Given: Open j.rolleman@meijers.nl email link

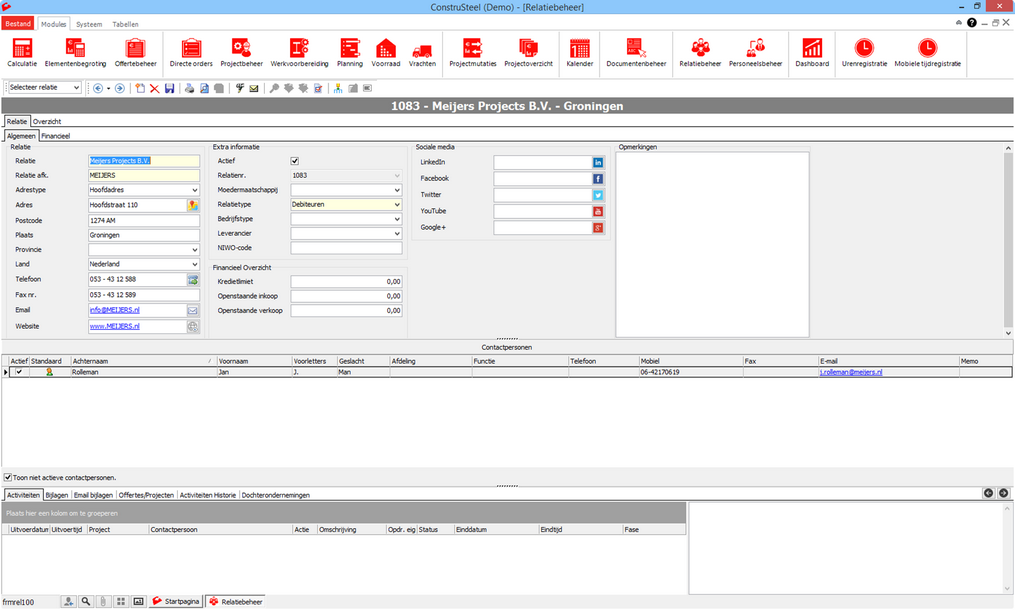Looking at the screenshot, I should [851, 372].
